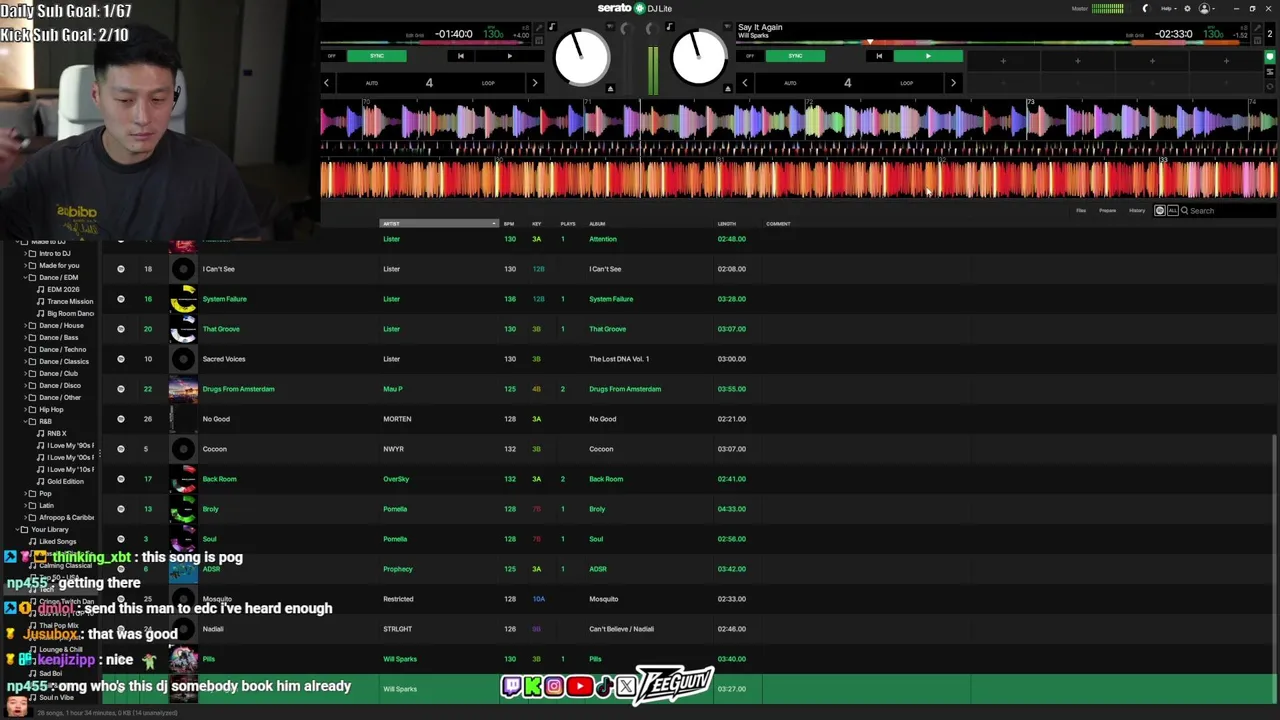Sort by the LENGTH column header
The width and height of the screenshot is (1280, 720).
(x=727, y=224)
